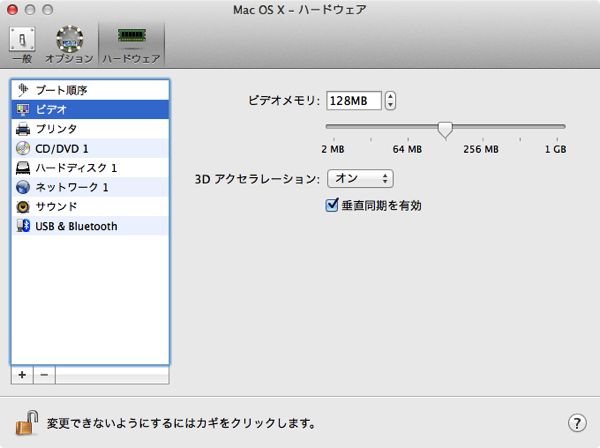Image resolution: width=600 pixels, height=448 pixels.
Task: Click the video memory slider thumb
Action: coord(445,130)
